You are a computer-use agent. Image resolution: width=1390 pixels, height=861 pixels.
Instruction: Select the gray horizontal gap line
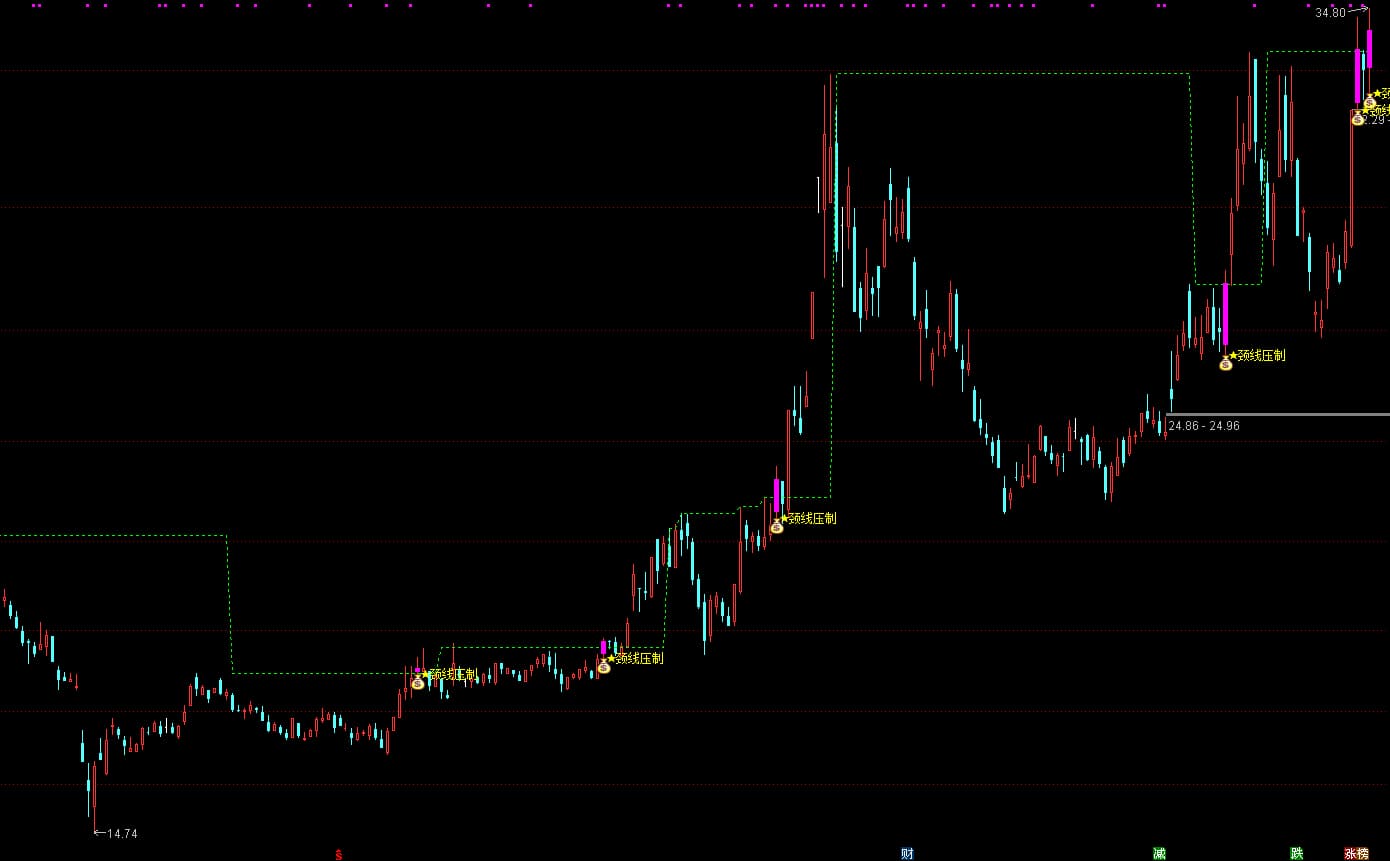click(1280, 414)
